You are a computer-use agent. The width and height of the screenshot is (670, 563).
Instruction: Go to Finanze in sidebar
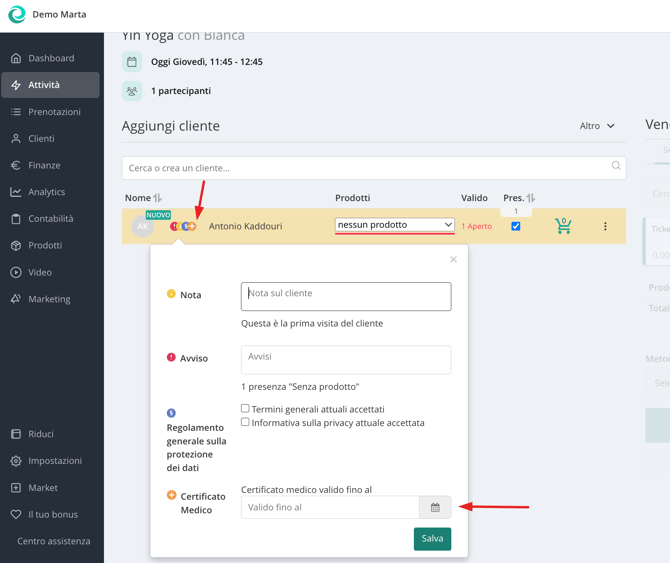coord(44,165)
